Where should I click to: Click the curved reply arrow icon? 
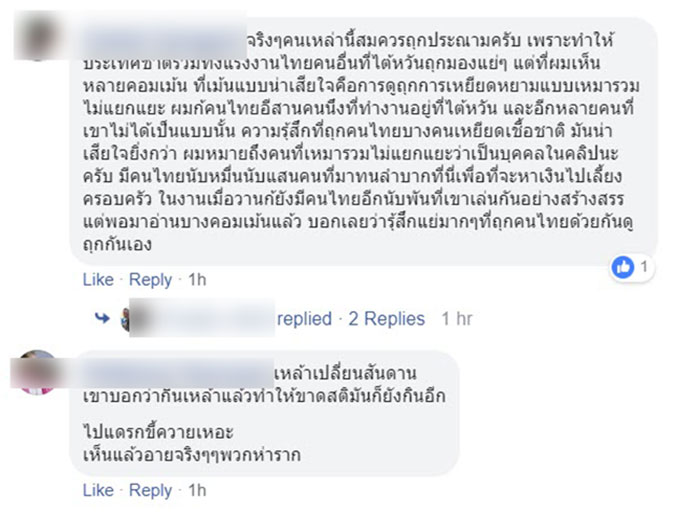(x=102, y=319)
